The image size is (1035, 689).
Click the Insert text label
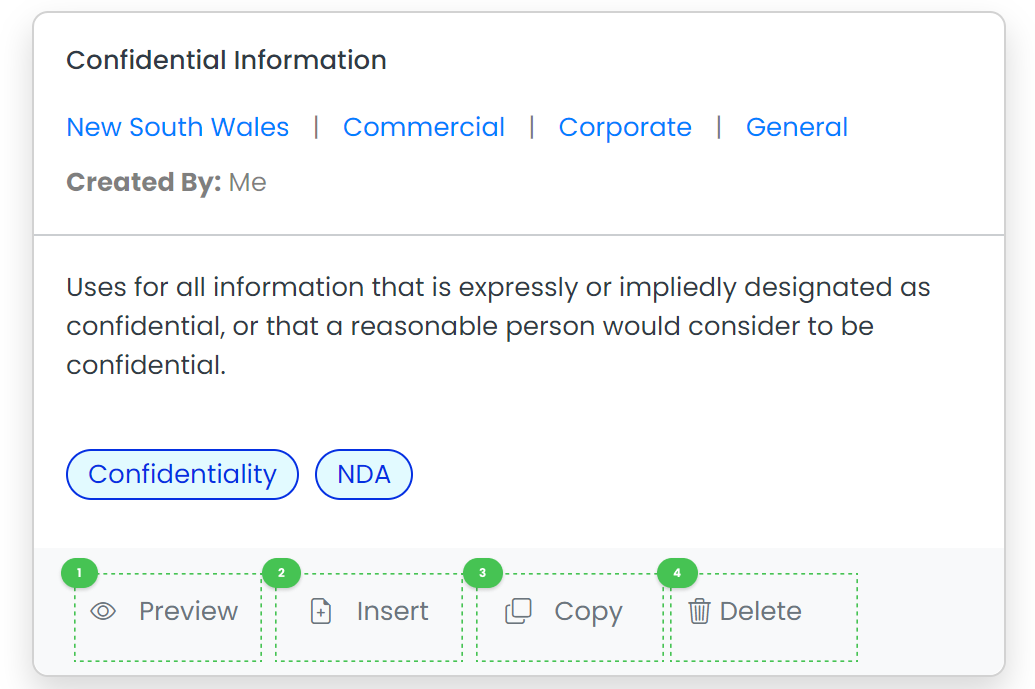click(x=393, y=612)
